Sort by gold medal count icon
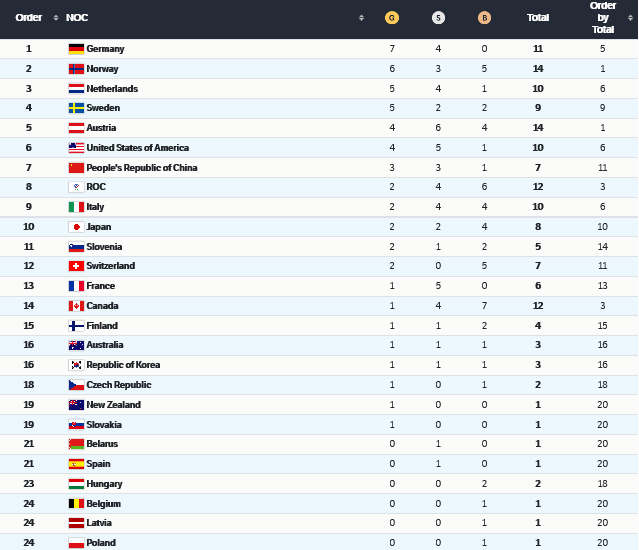 click(x=392, y=18)
